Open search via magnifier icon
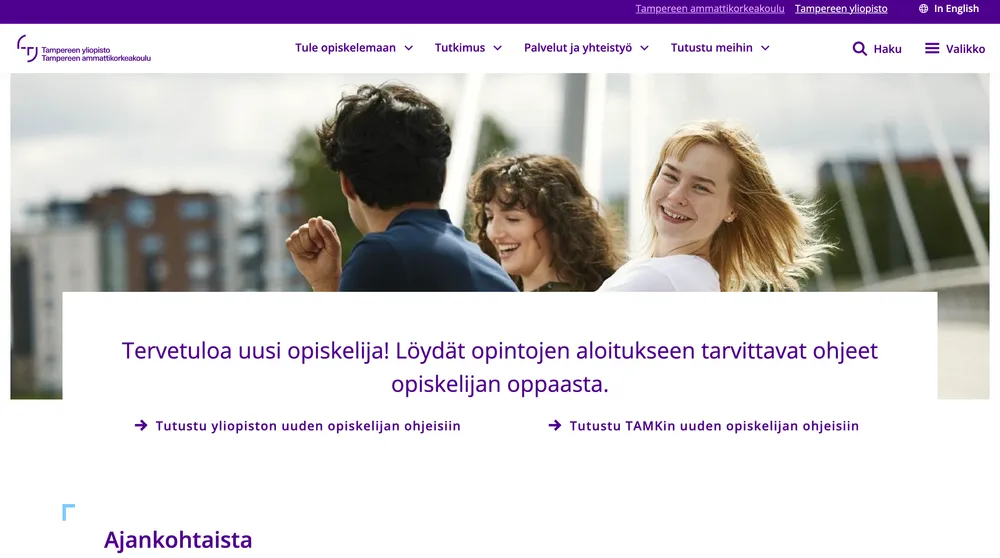The image size is (1000, 558). (x=859, y=48)
